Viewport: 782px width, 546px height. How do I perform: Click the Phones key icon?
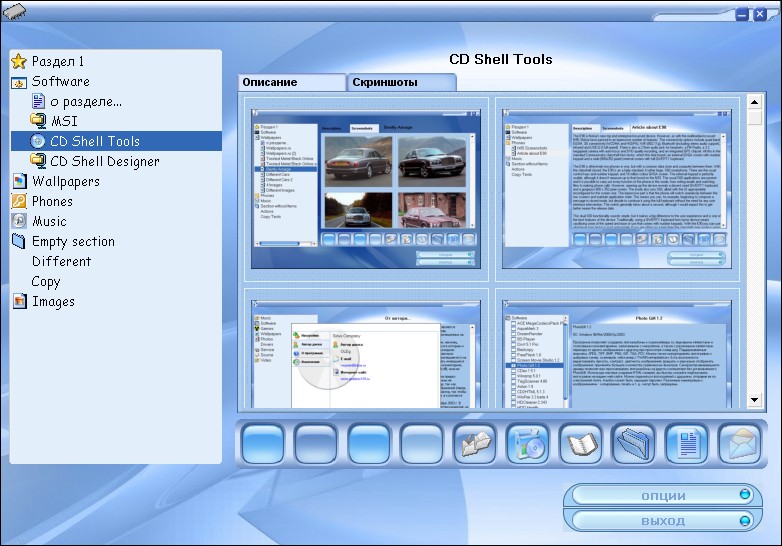[x=19, y=201]
